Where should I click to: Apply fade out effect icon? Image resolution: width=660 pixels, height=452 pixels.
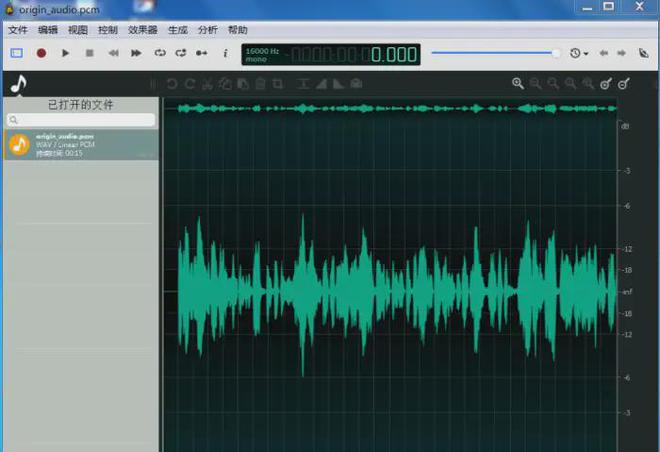[338, 84]
